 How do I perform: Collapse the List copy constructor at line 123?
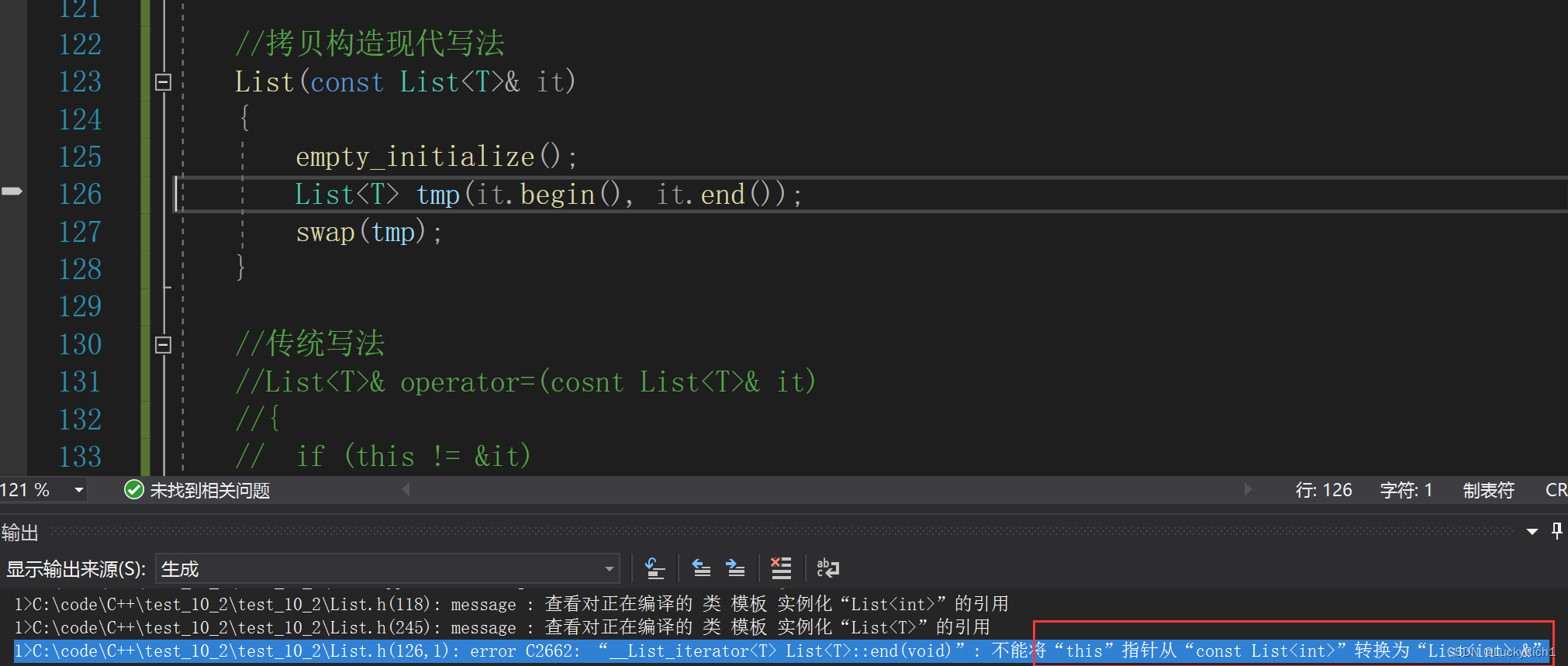coord(163,82)
